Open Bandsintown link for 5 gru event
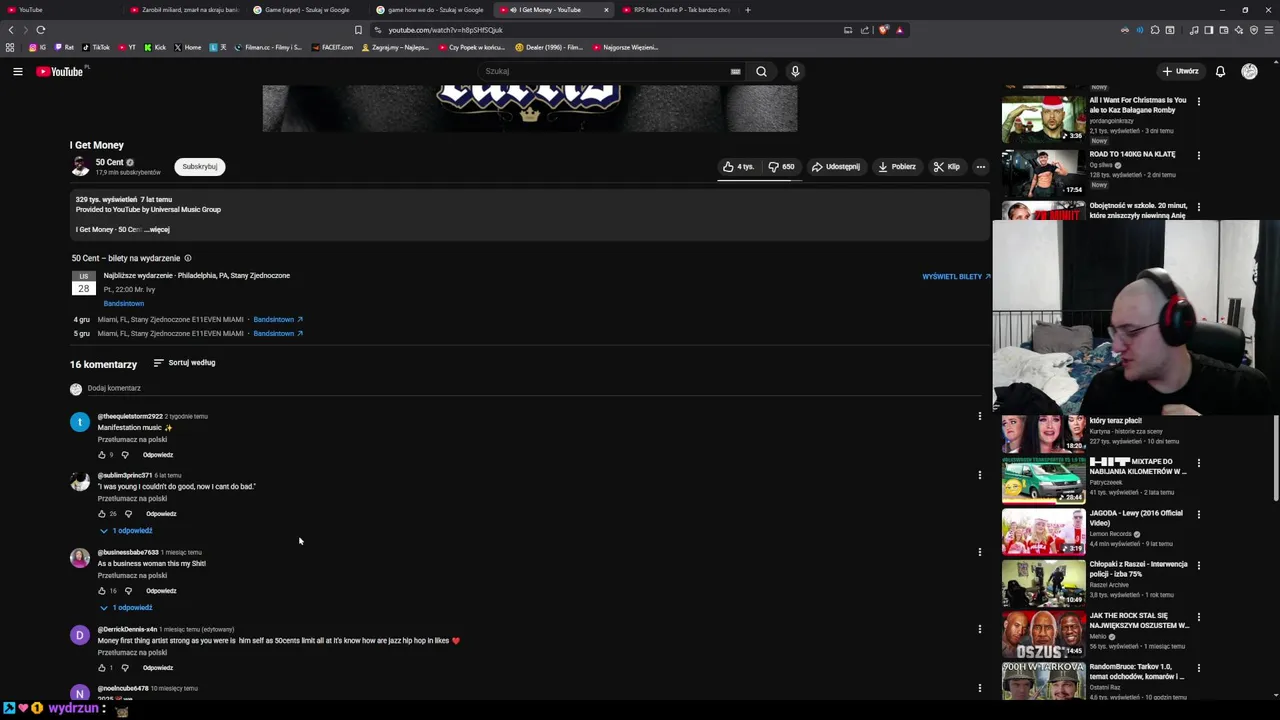Screen dimensions: 1280x720 [x=278, y=333]
